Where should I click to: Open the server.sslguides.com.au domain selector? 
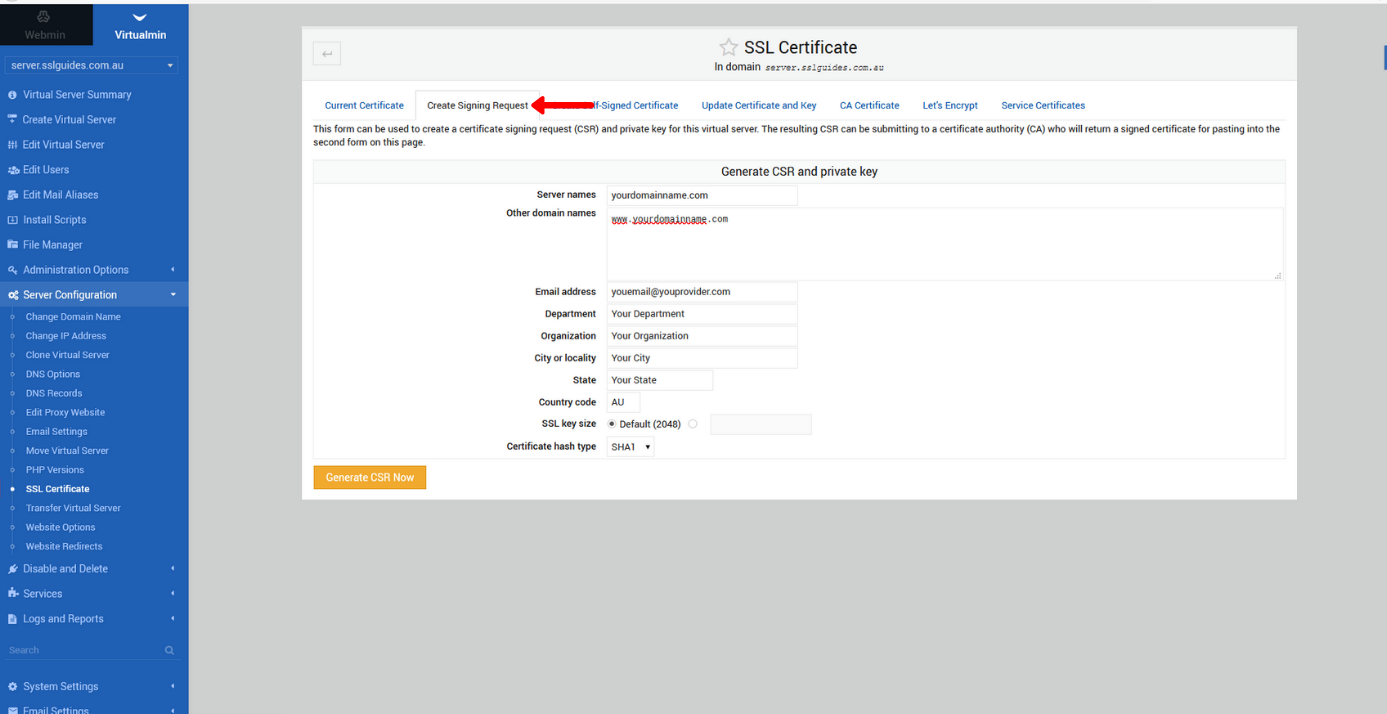[90, 63]
